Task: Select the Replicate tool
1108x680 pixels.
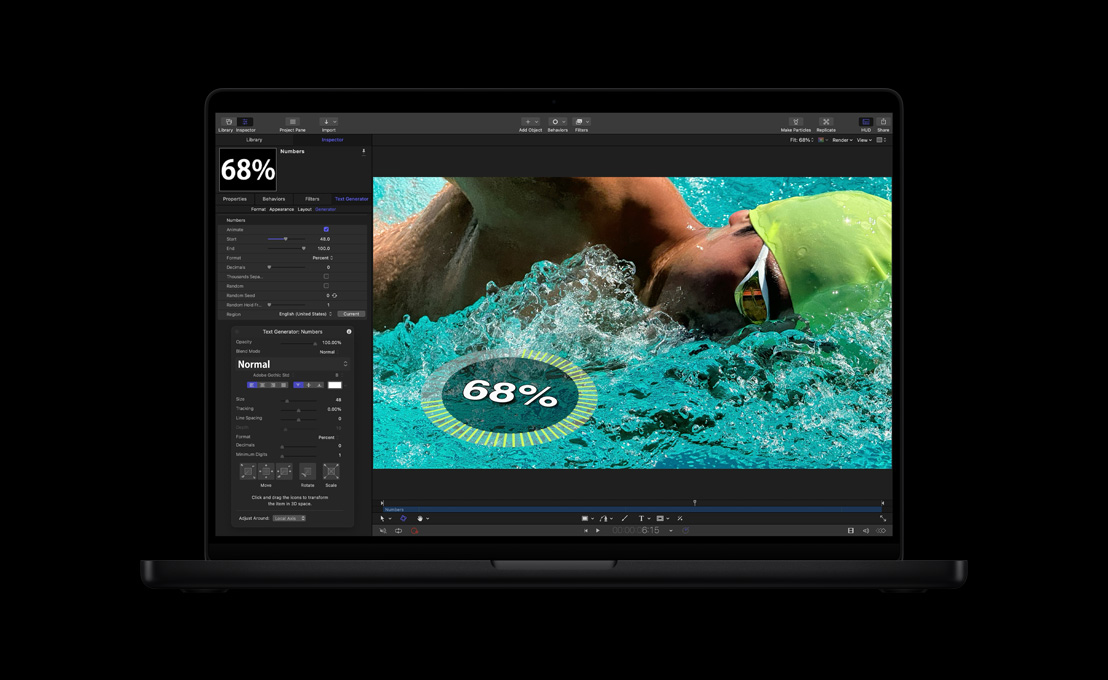Action: click(x=825, y=119)
